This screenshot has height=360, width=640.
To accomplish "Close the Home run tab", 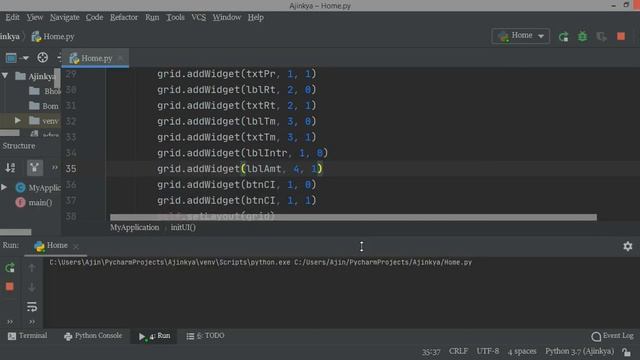I will click(x=76, y=246).
